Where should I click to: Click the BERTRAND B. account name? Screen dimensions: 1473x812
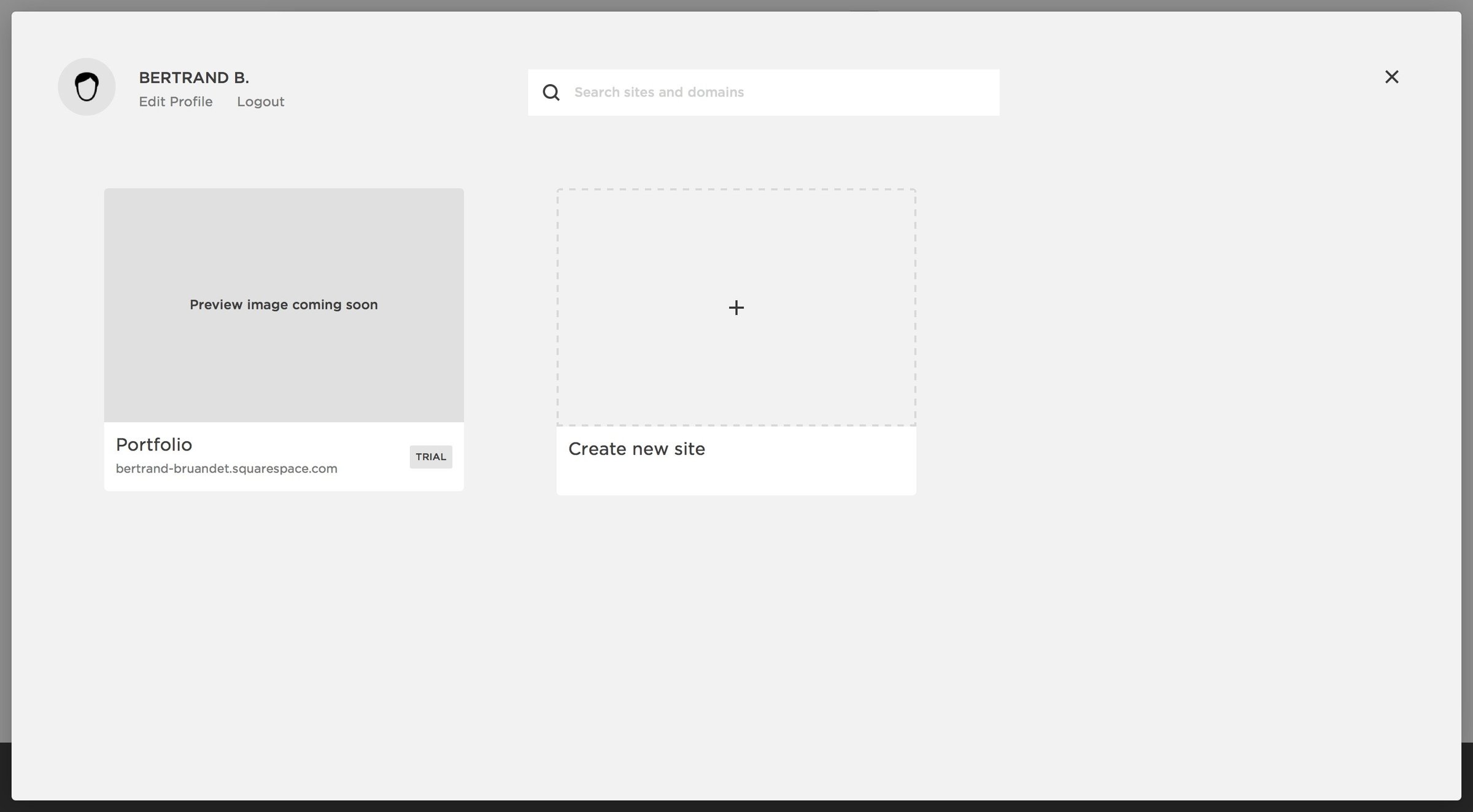(x=194, y=78)
